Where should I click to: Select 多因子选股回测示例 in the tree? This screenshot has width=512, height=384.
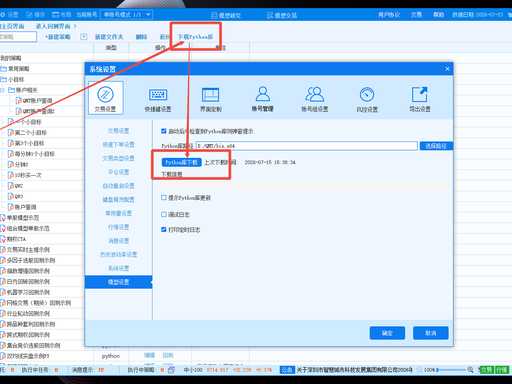click(x=28, y=260)
